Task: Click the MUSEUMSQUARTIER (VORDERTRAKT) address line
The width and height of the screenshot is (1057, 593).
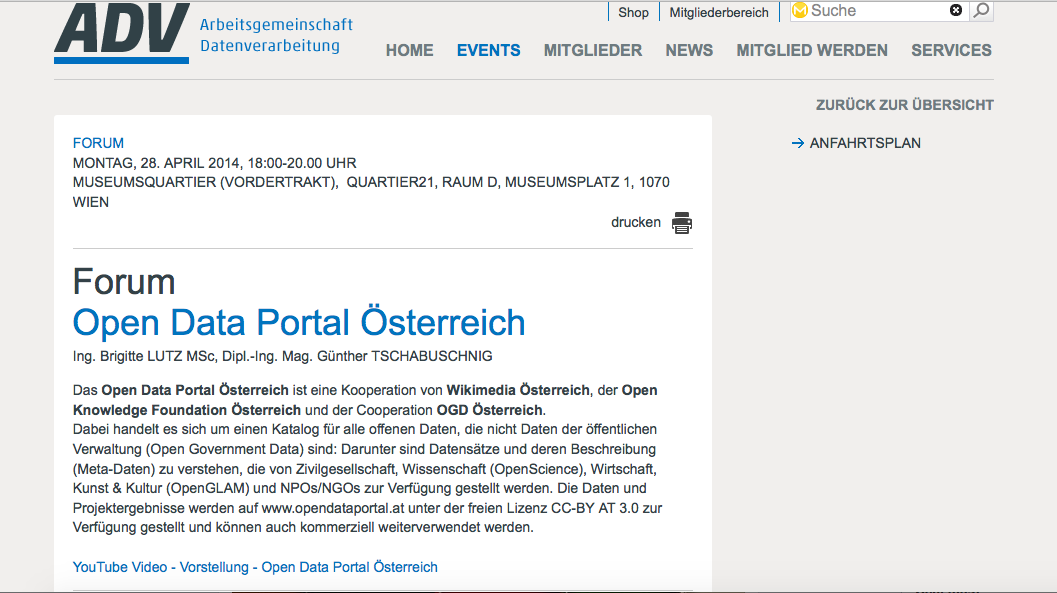Action: [371, 192]
